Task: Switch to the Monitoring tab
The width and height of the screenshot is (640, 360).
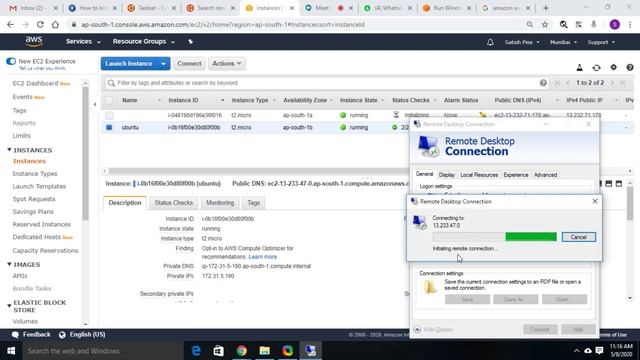Action: pyautogui.click(x=220, y=203)
